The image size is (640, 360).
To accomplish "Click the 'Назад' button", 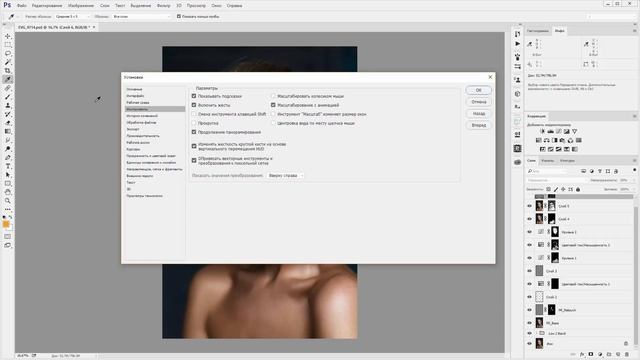I will click(x=478, y=113).
